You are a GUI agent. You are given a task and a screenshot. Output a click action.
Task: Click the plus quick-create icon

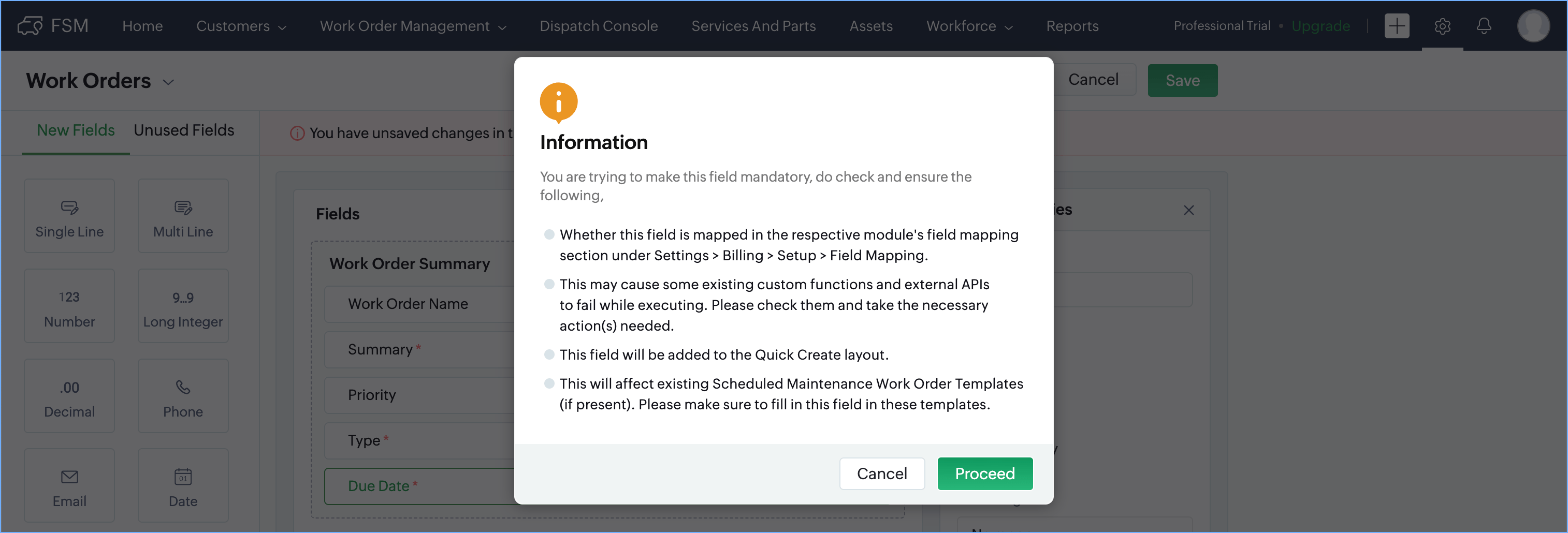pyautogui.click(x=1397, y=26)
